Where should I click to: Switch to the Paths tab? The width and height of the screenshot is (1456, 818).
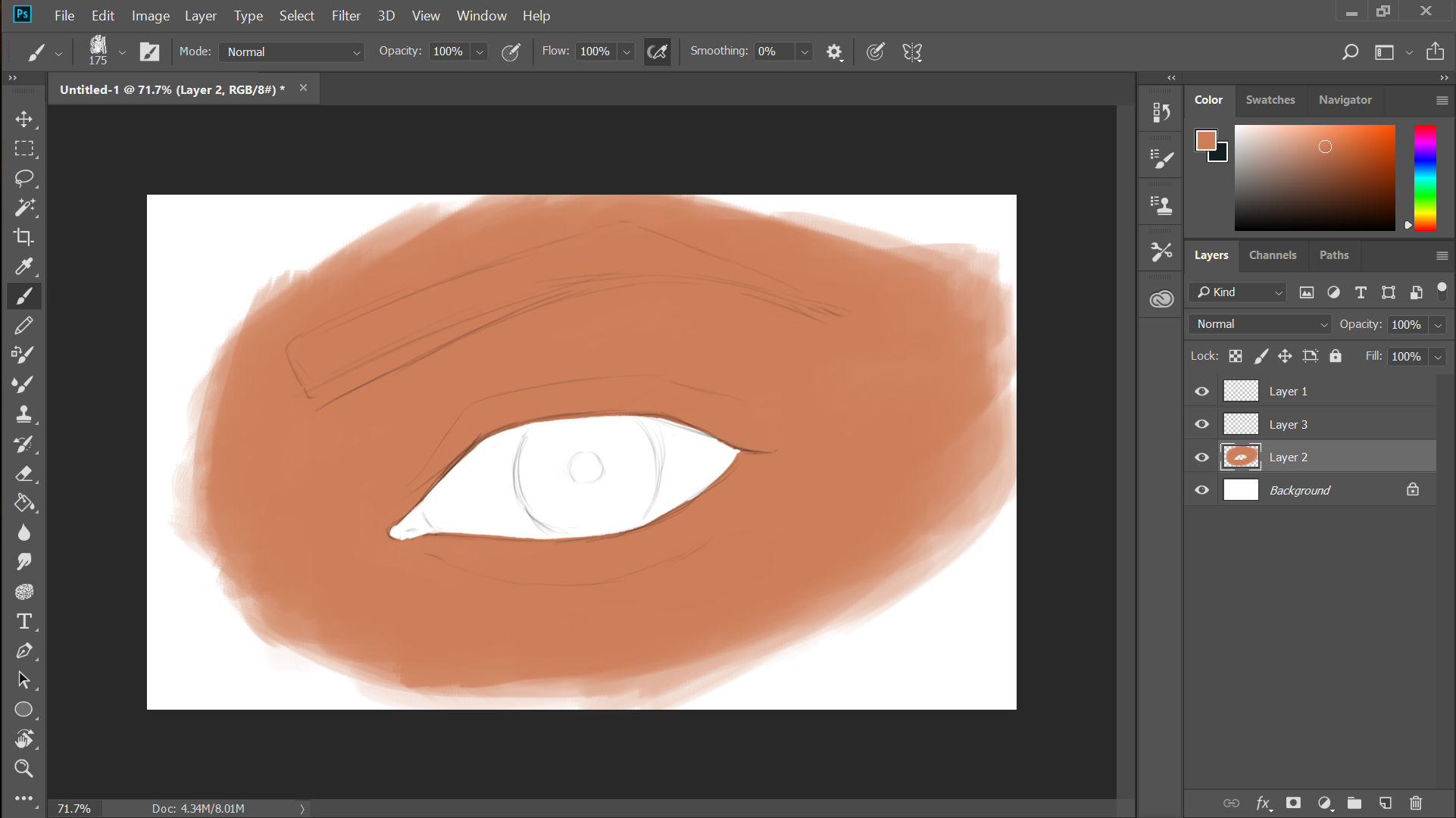click(x=1334, y=255)
